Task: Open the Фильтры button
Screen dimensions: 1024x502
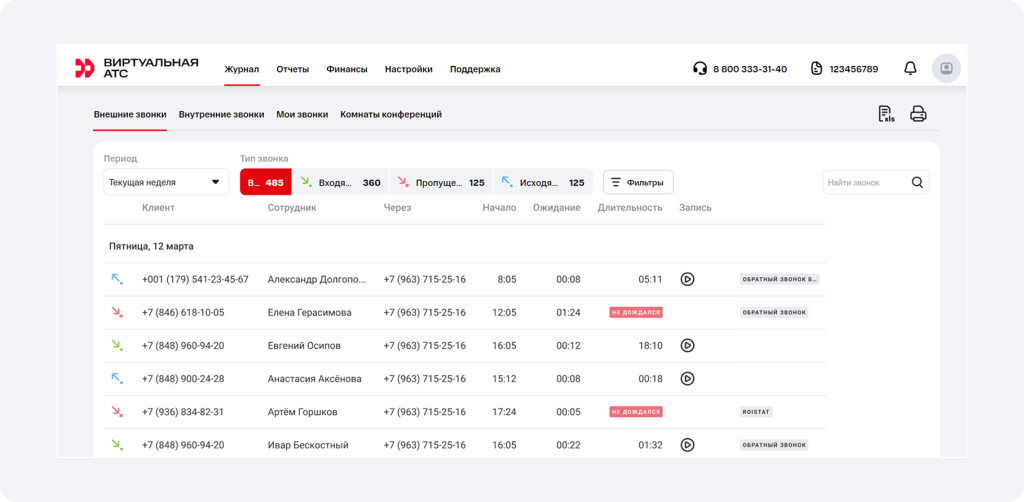Action: click(x=638, y=182)
